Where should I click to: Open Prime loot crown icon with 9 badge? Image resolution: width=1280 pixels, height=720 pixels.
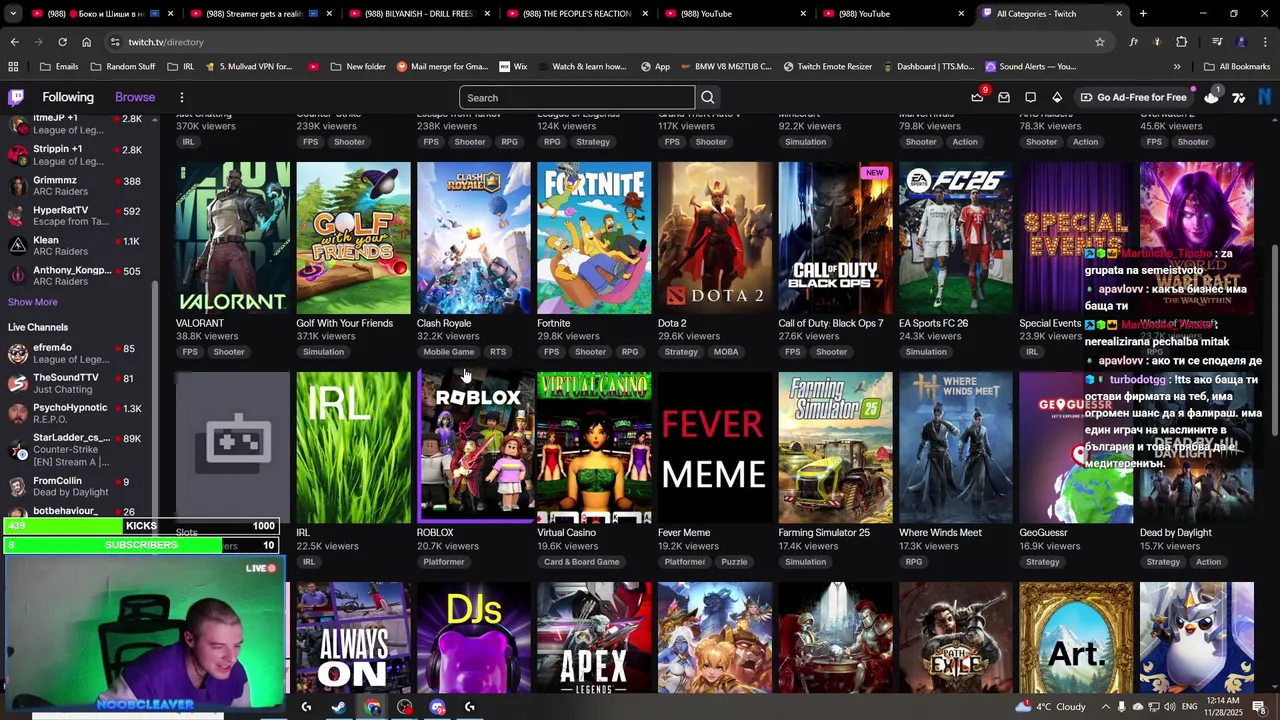[x=977, y=97]
